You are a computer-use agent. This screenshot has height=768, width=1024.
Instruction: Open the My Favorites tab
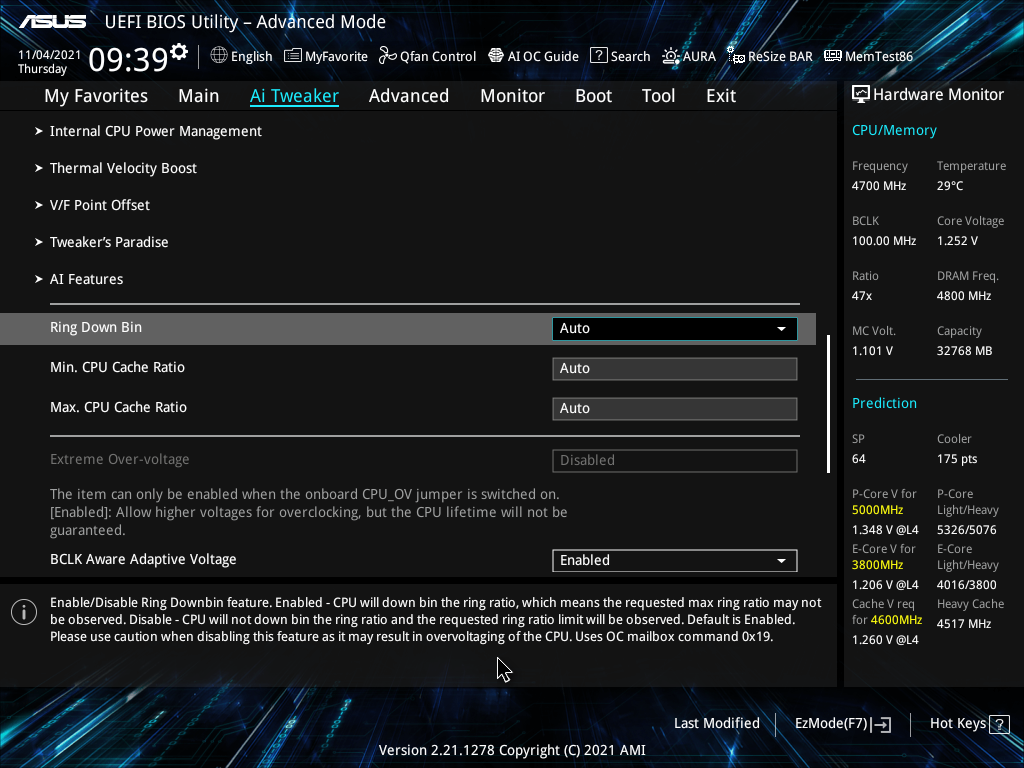(96, 96)
